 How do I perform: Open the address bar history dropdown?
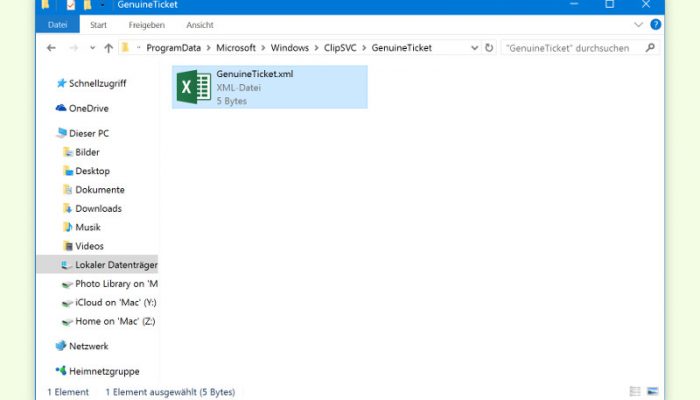point(474,48)
